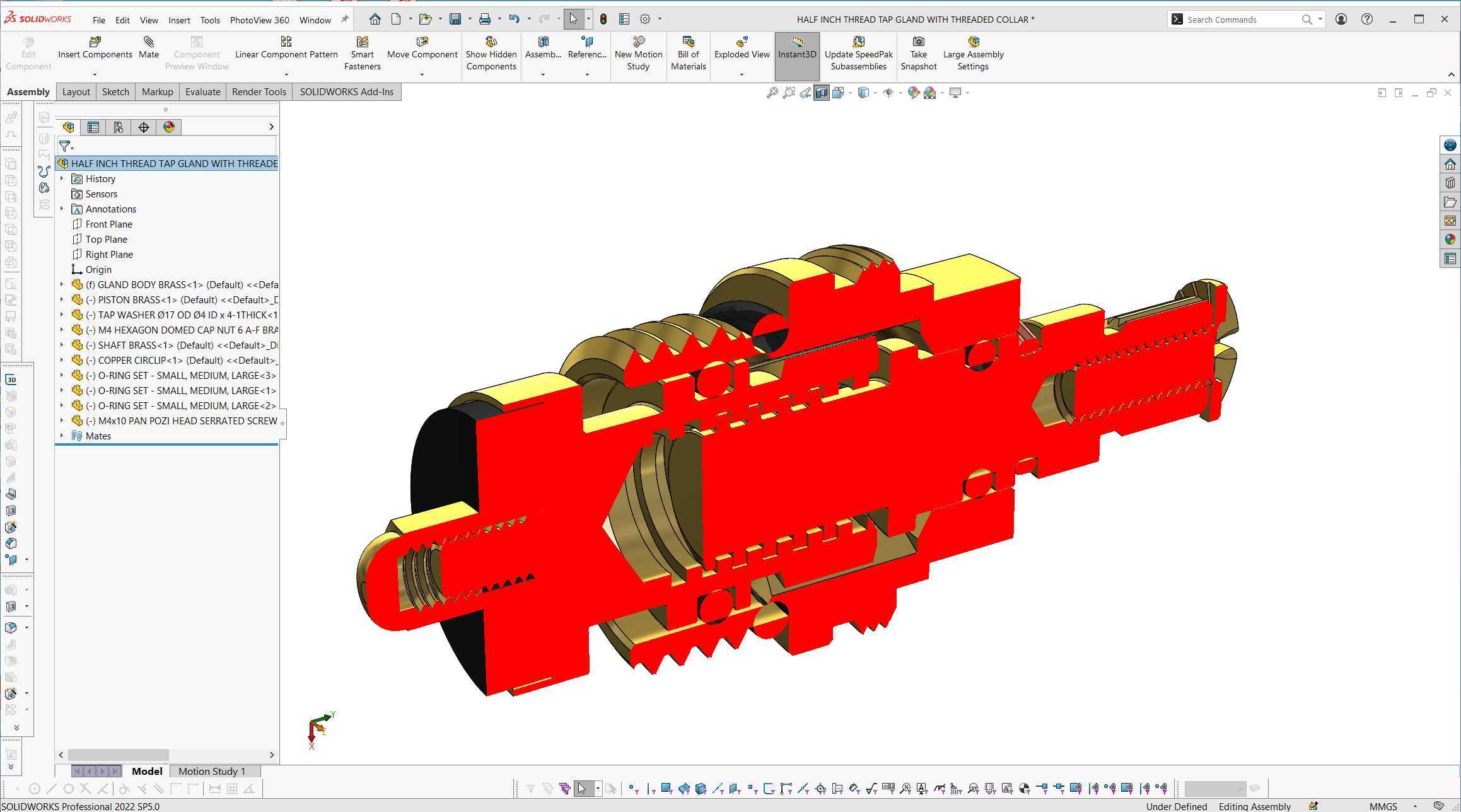
Task: Open the Tools menu
Action: pyautogui.click(x=210, y=20)
